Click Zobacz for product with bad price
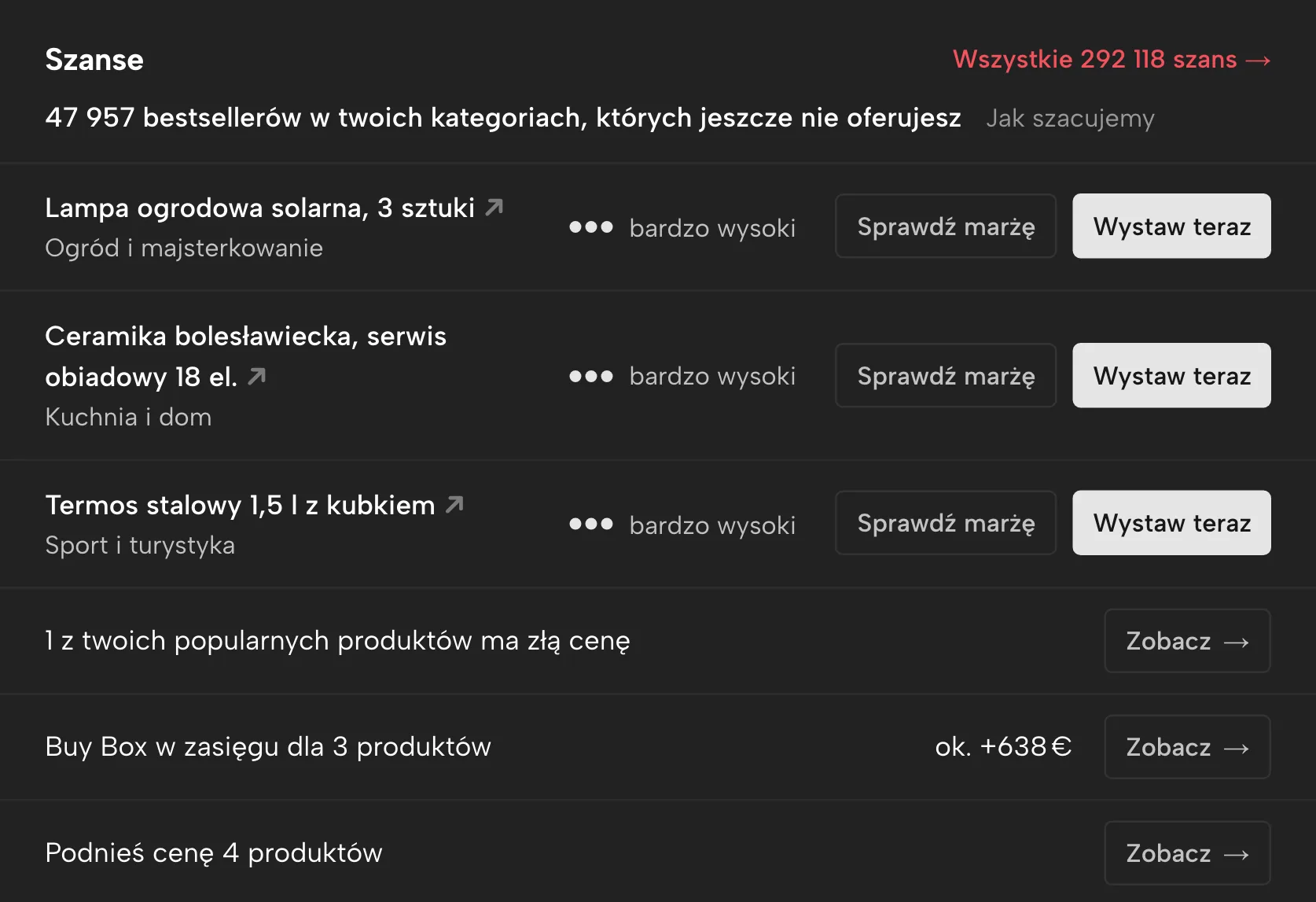The height and width of the screenshot is (902, 1316). pos(1187,641)
